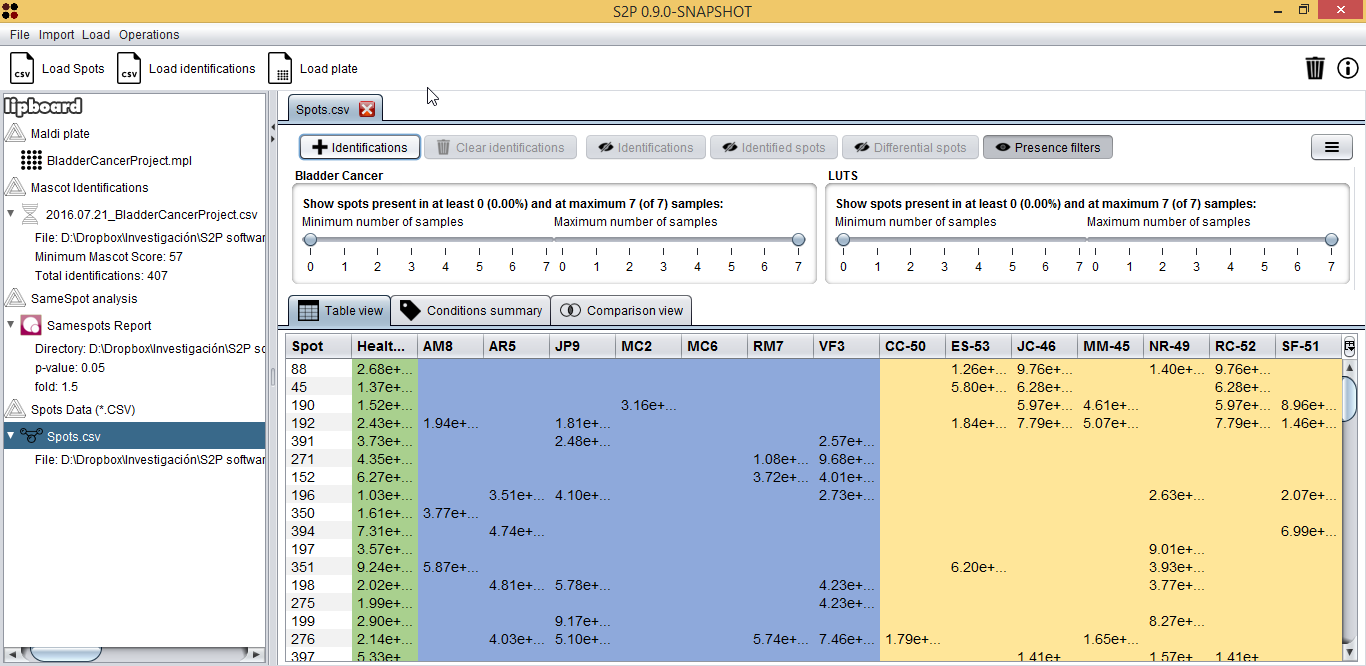1366x666 pixels.
Task: Click the Load plate icon
Action: tap(281, 69)
